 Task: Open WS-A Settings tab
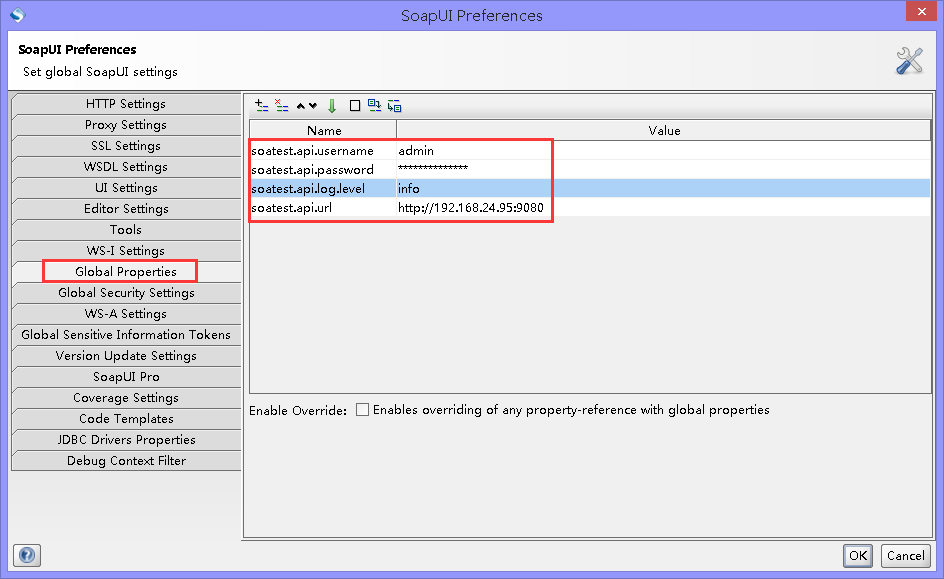pyautogui.click(x=126, y=314)
